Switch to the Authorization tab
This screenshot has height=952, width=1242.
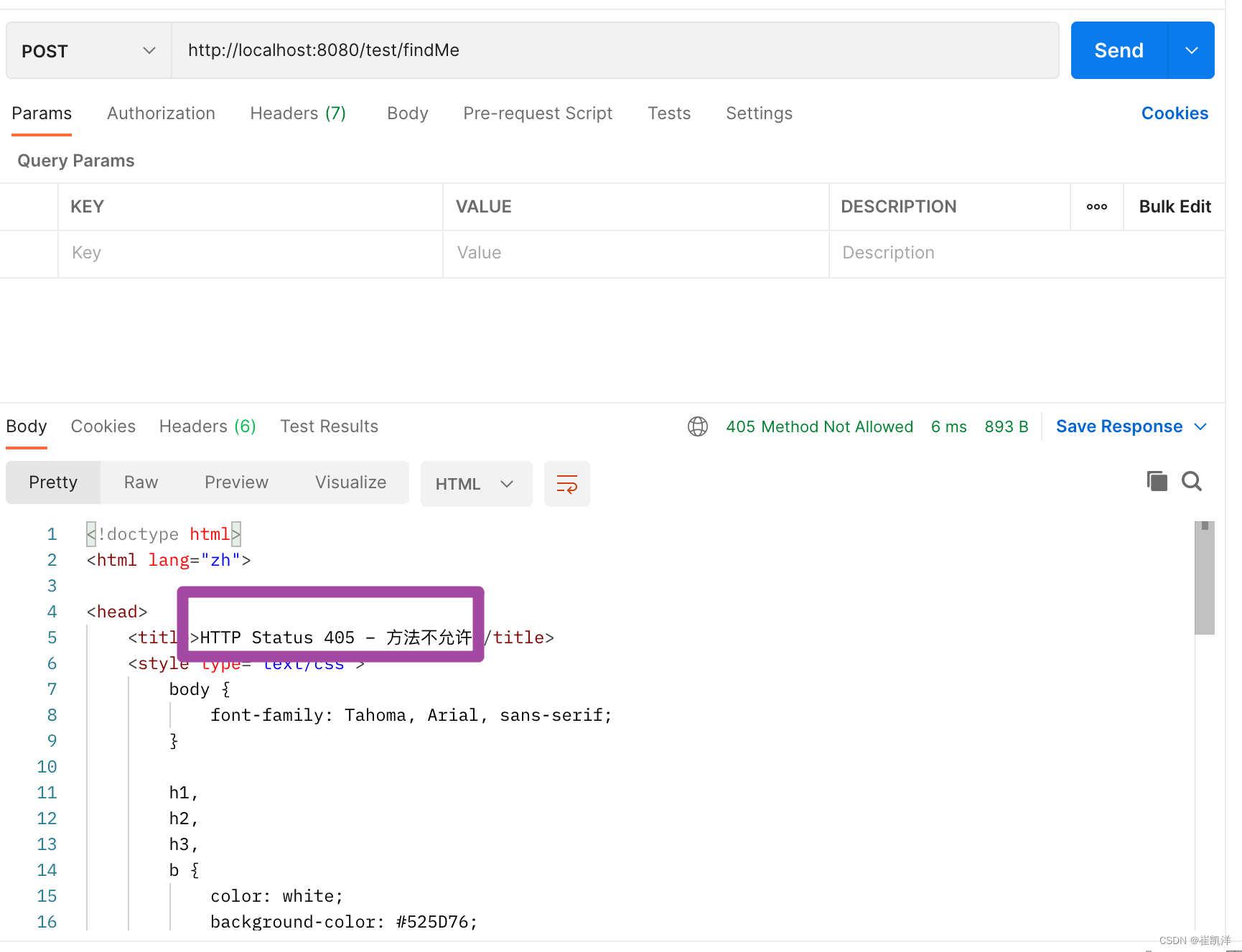[x=161, y=113]
